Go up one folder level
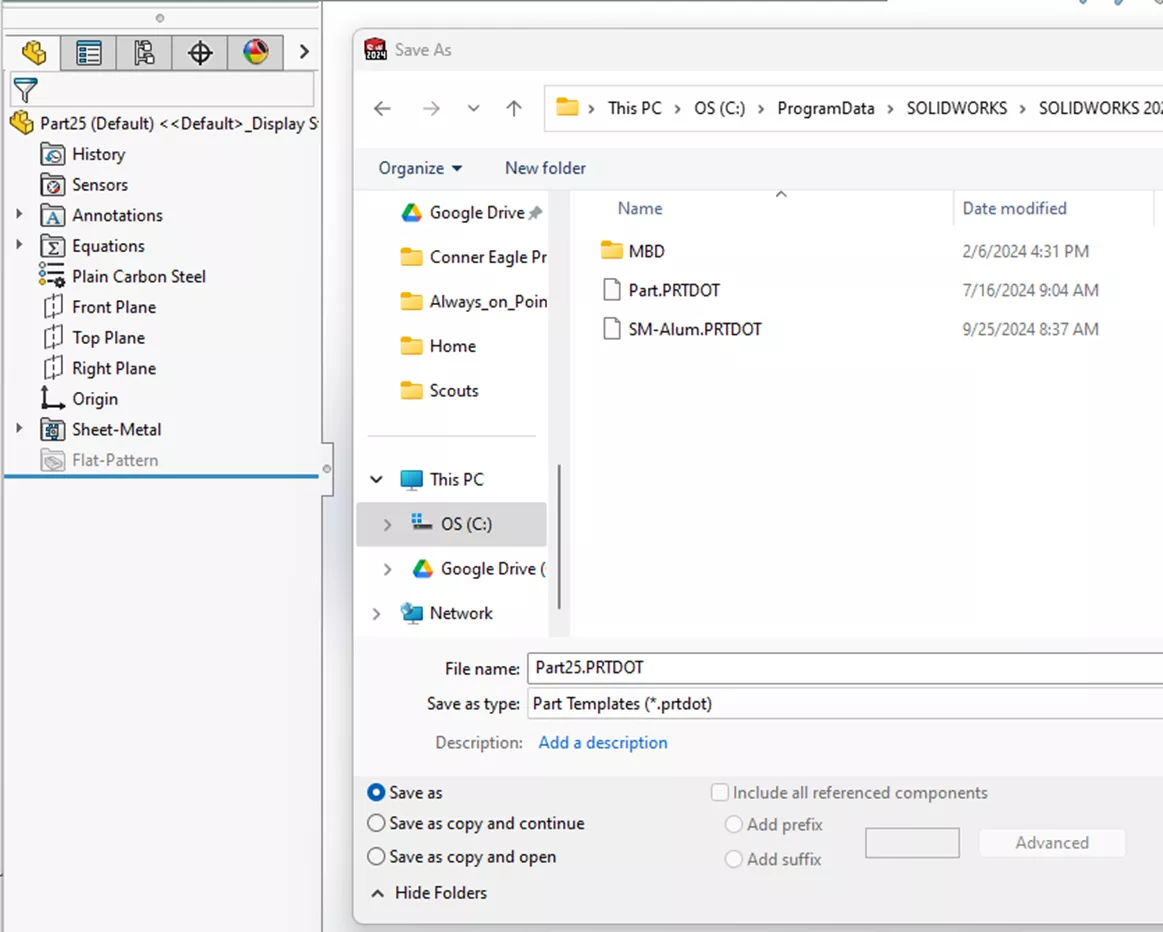The height and width of the screenshot is (932, 1163). 513,109
